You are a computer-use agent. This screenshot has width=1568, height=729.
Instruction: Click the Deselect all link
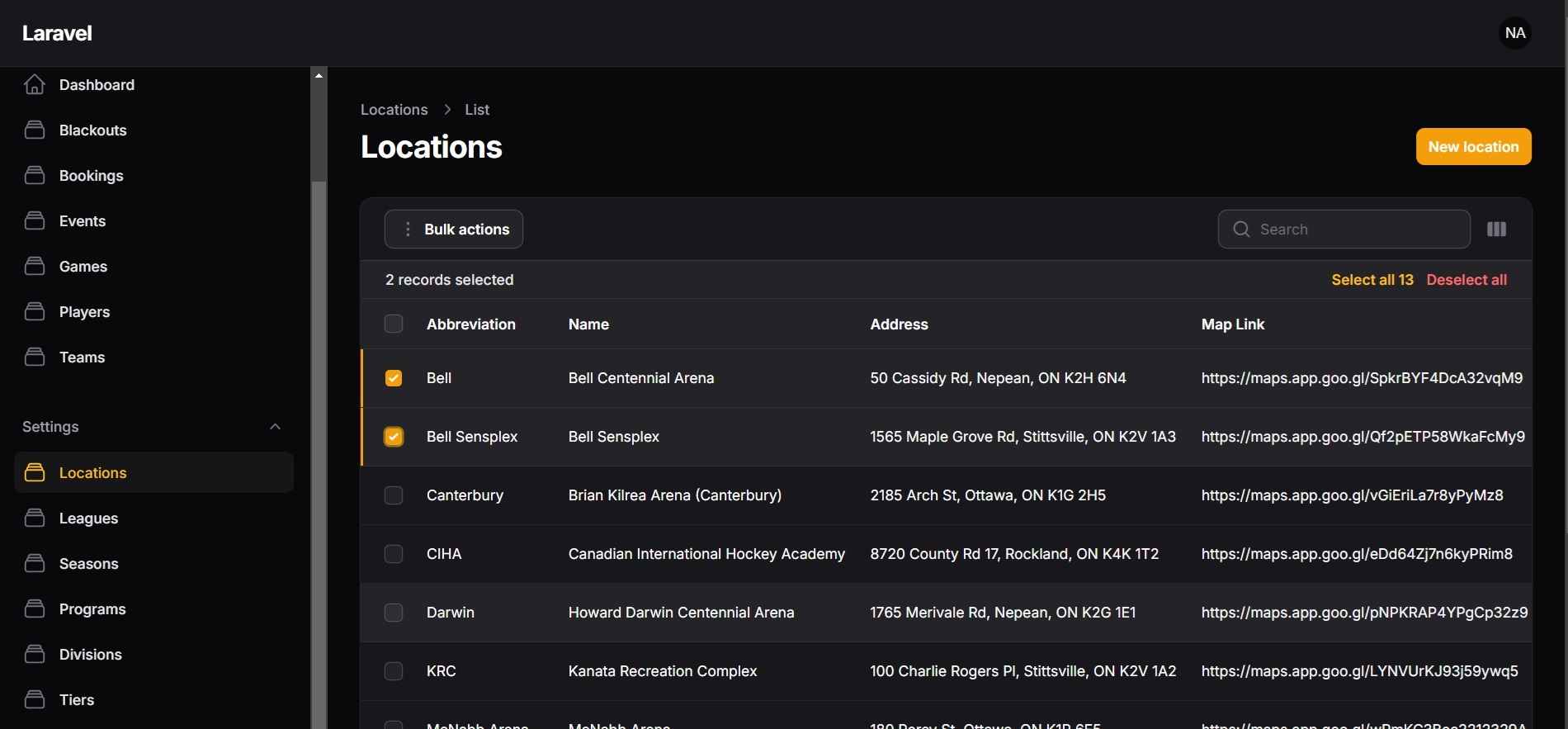pos(1466,280)
